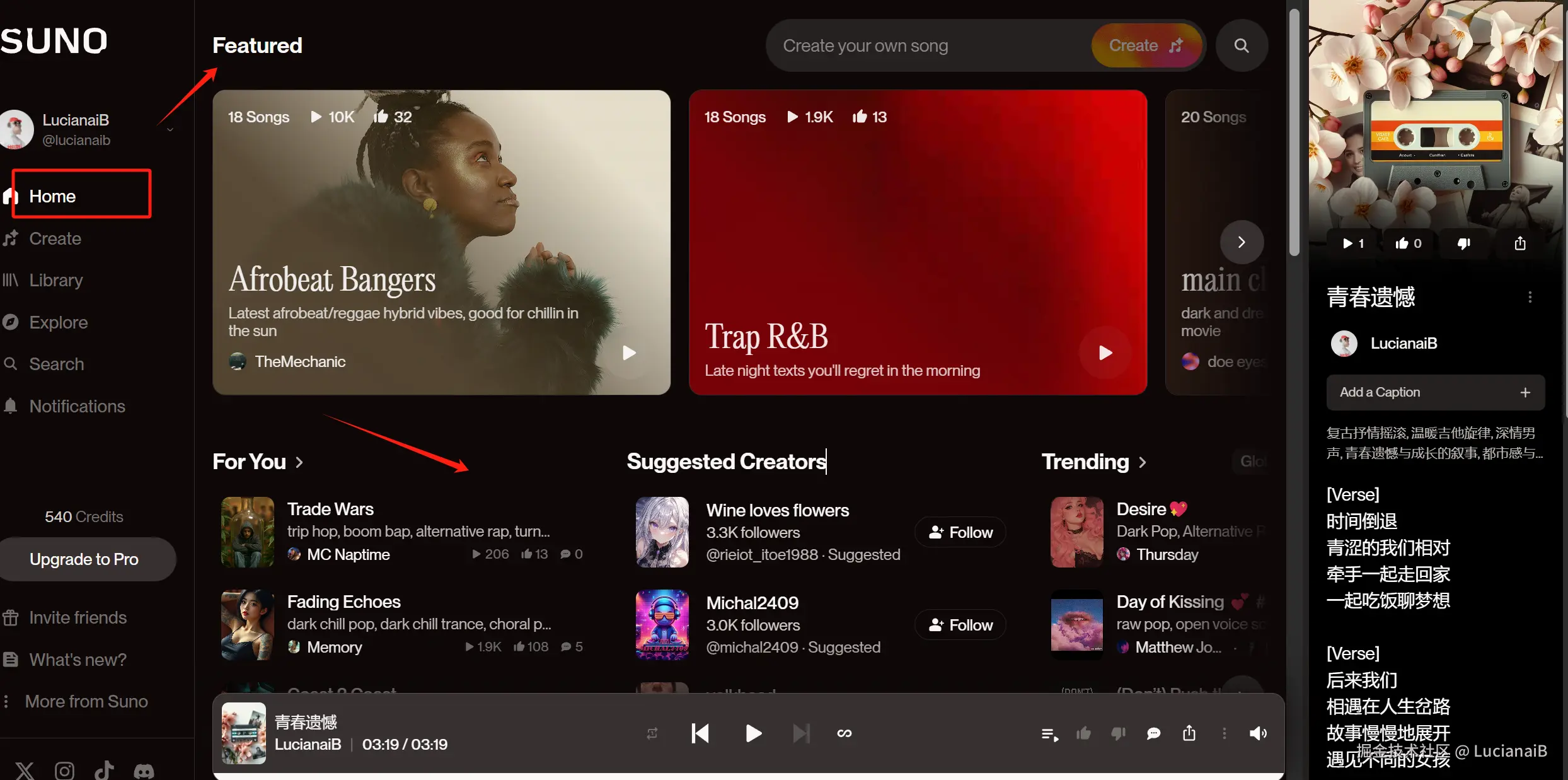Viewport: 1568px width, 780px height.
Task: Click the magnifier search icon button
Action: (1241, 45)
